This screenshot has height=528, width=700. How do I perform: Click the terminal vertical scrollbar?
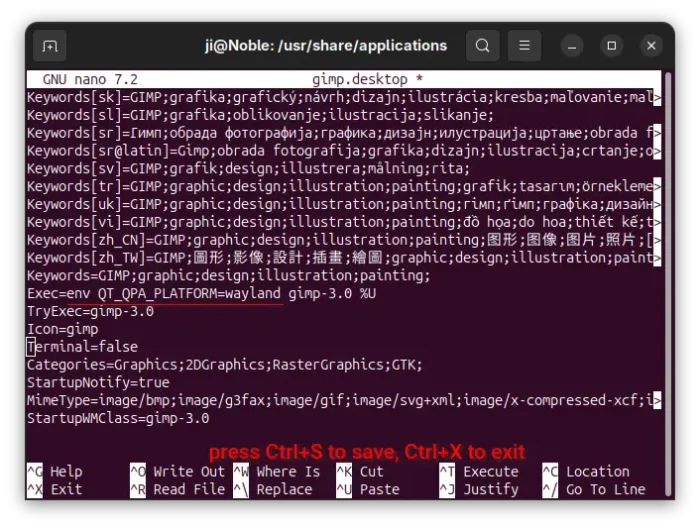[x=668, y=283]
